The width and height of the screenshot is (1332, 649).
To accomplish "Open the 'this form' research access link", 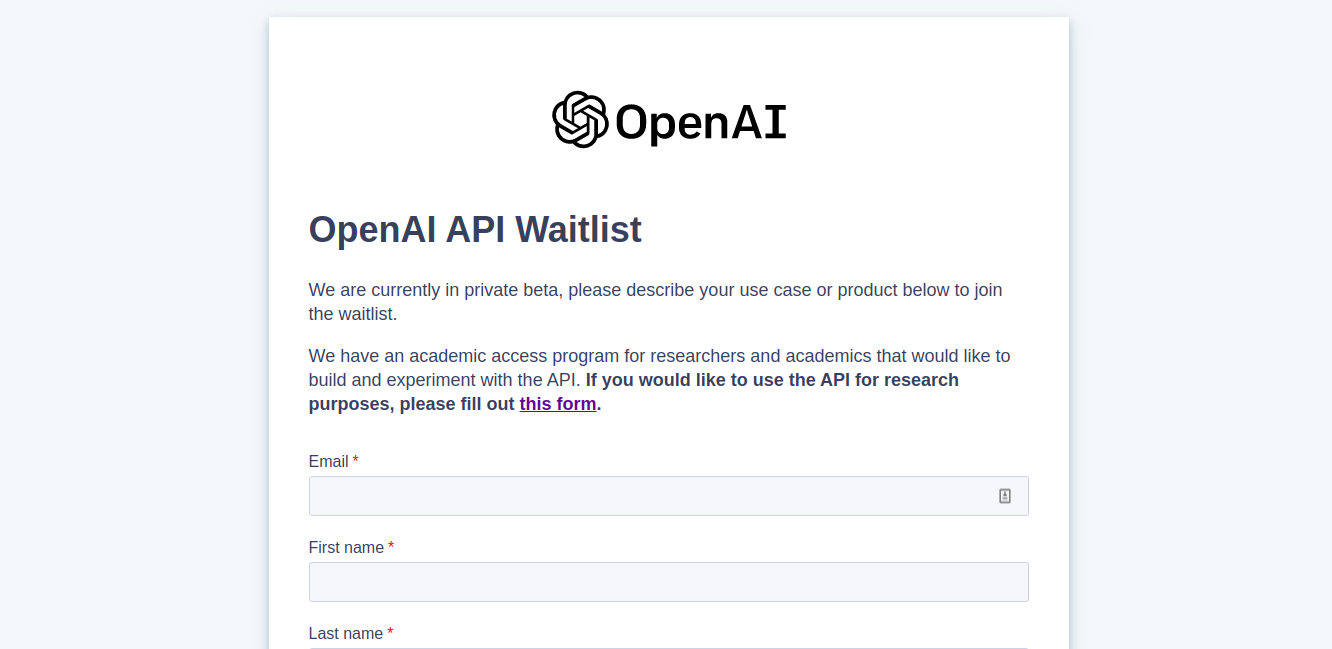I will tap(557, 404).
